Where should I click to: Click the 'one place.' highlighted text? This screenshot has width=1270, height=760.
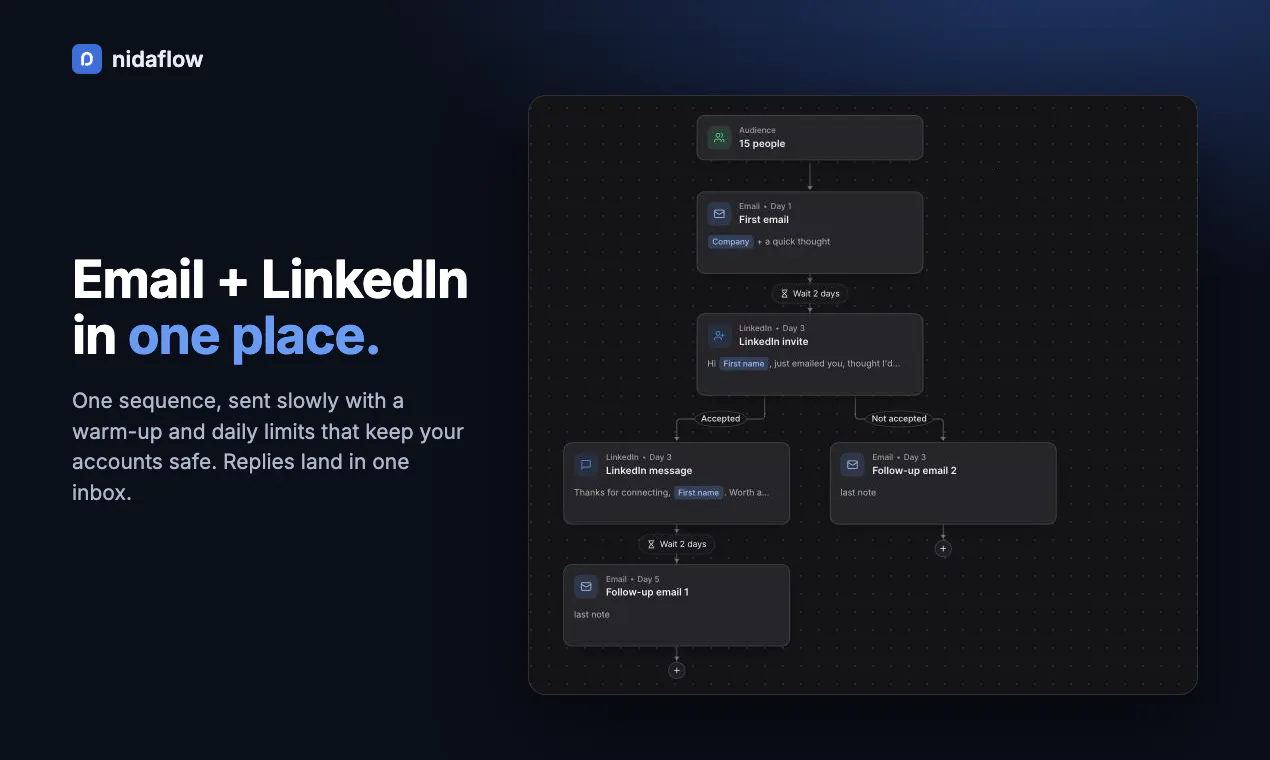tap(254, 337)
